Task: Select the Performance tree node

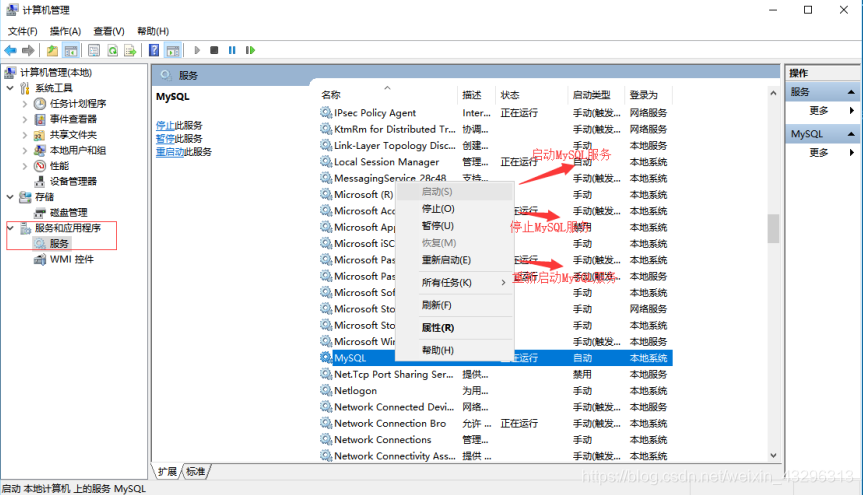Action: pos(59,166)
